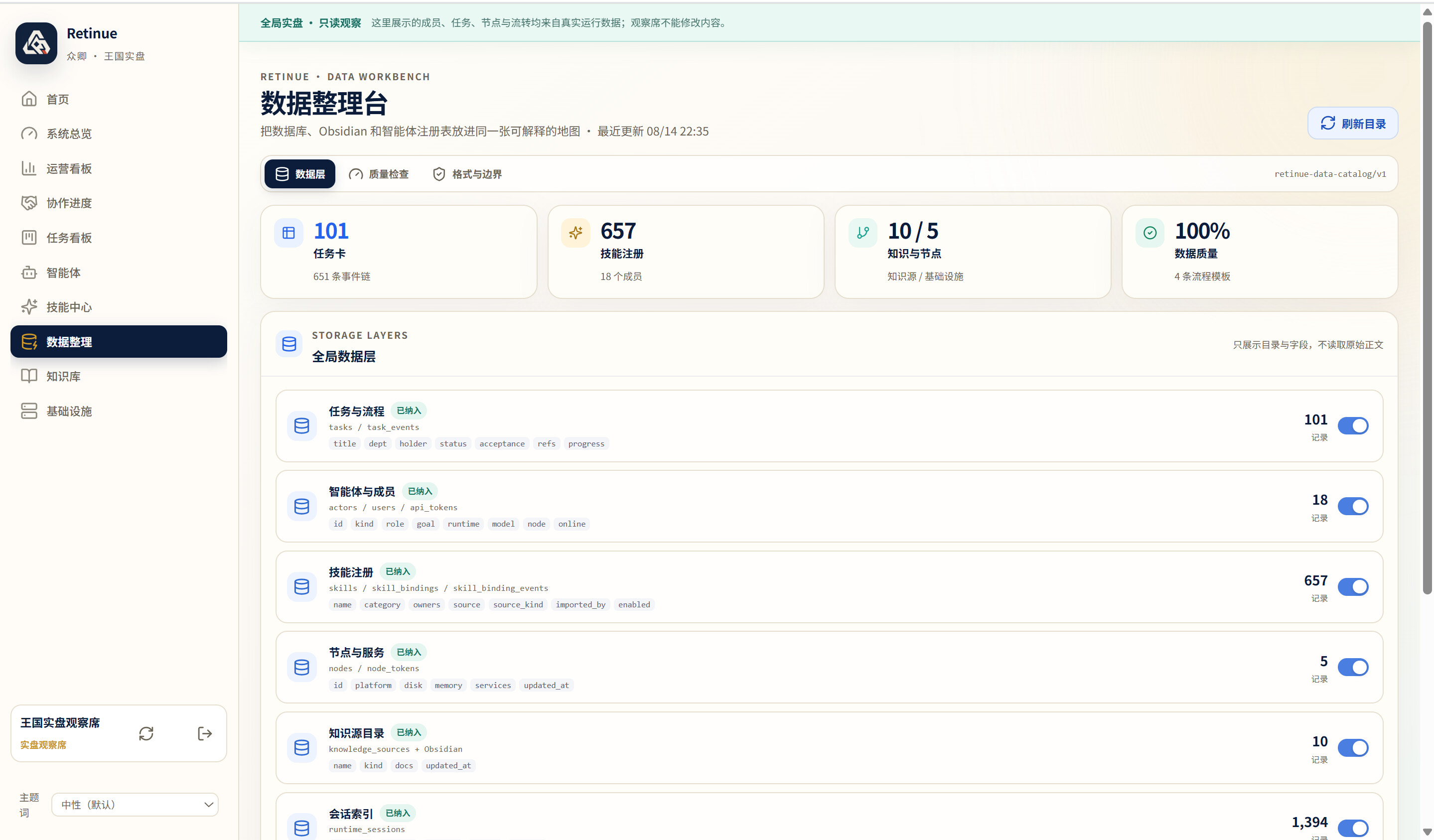
Task: Click the 1,394 record count
Action: click(1309, 823)
